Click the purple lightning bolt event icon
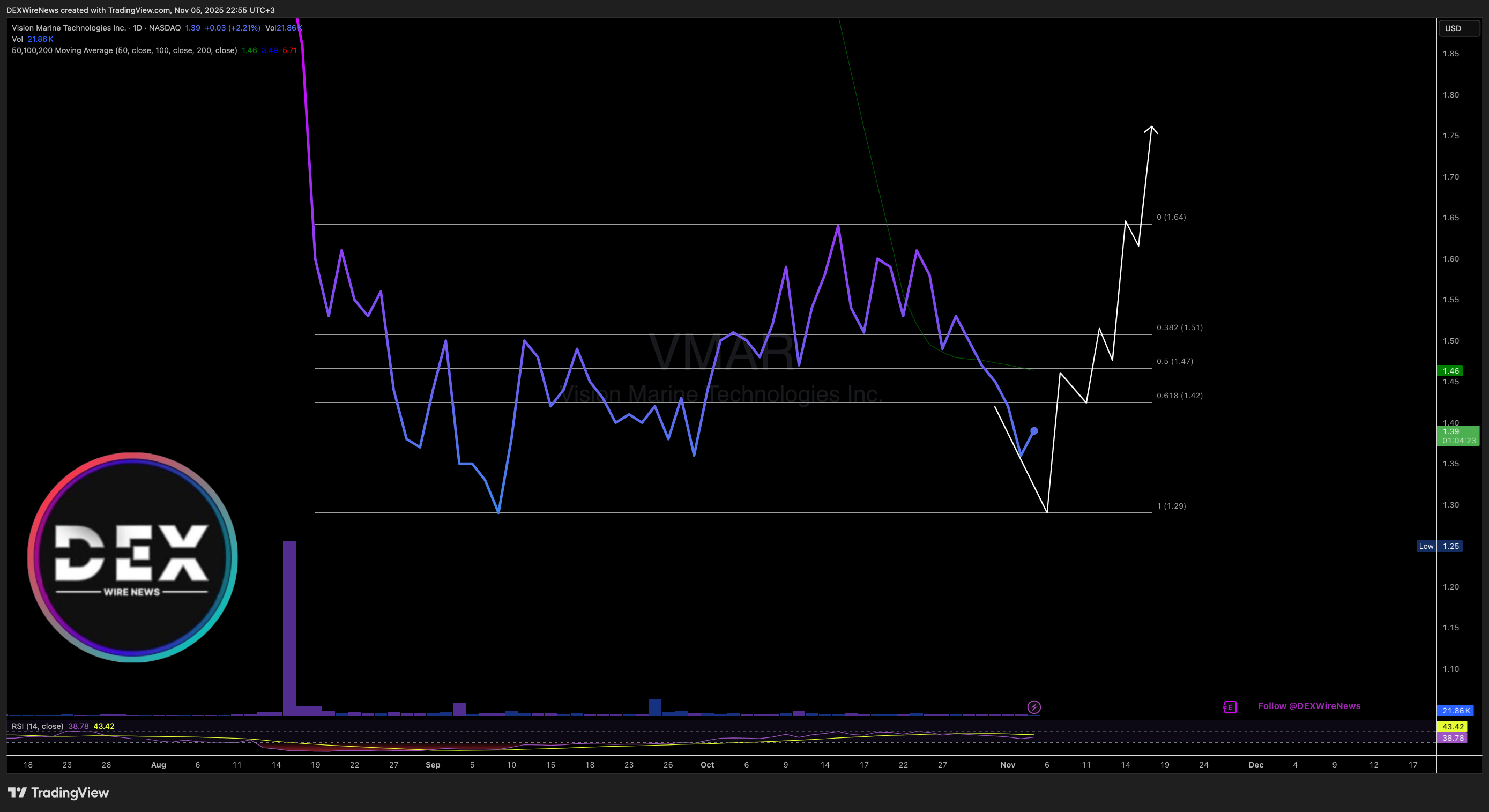Screen dimensions: 1489x812 (x=1033, y=707)
